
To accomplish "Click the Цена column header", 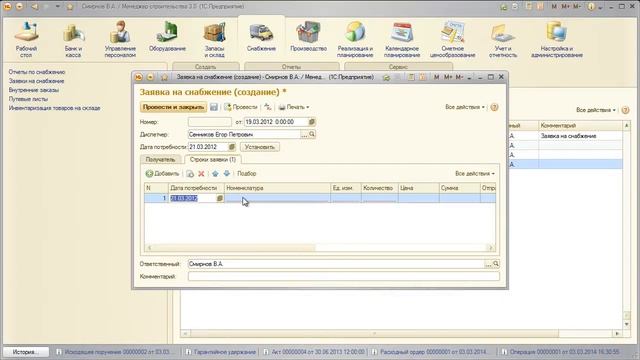I will (419, 188).
